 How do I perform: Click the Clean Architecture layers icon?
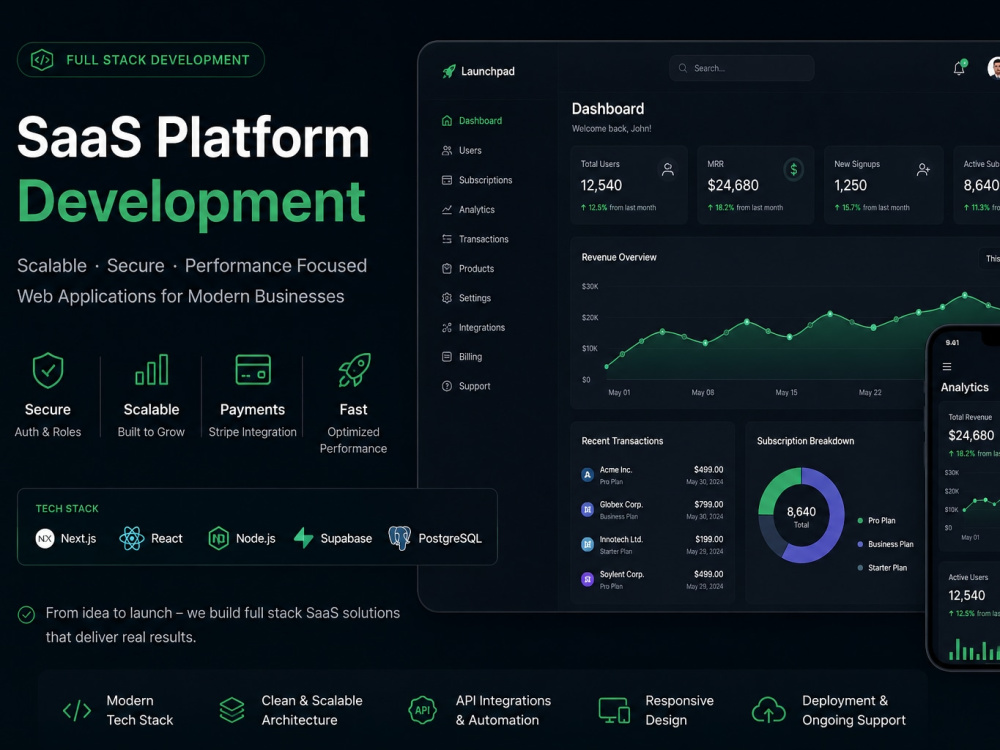232,710
